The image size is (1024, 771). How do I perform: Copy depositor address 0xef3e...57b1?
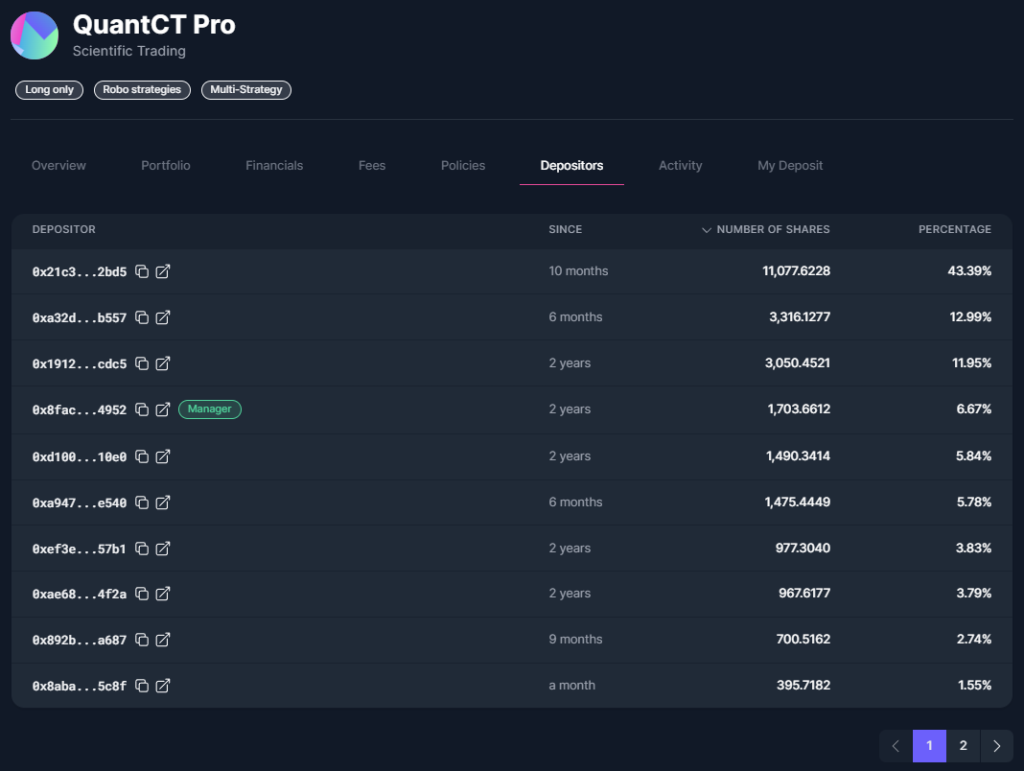(x=142, y=549)
